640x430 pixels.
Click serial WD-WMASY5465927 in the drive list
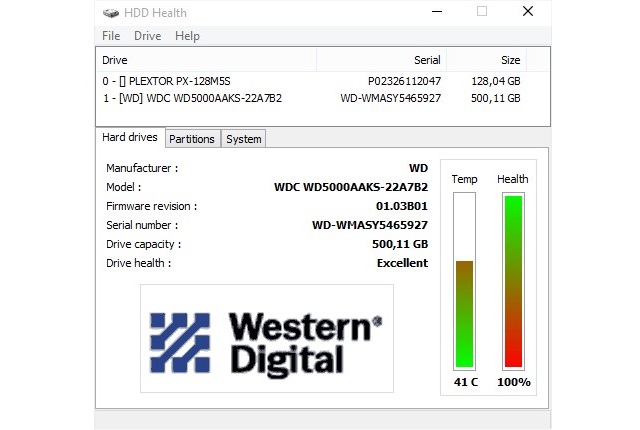(391, 98)
